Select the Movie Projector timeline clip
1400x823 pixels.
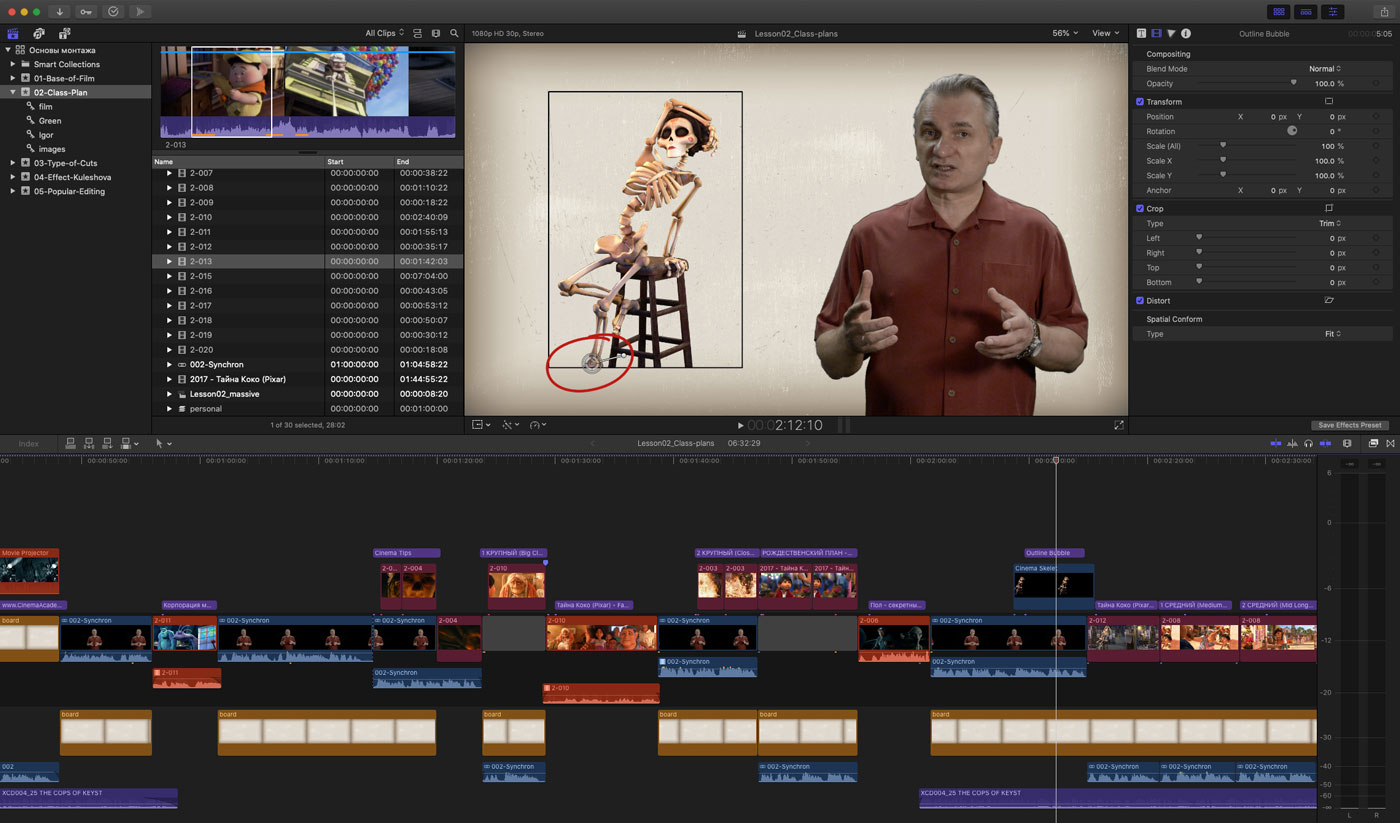pyautogui.click(x=29, y=570)
